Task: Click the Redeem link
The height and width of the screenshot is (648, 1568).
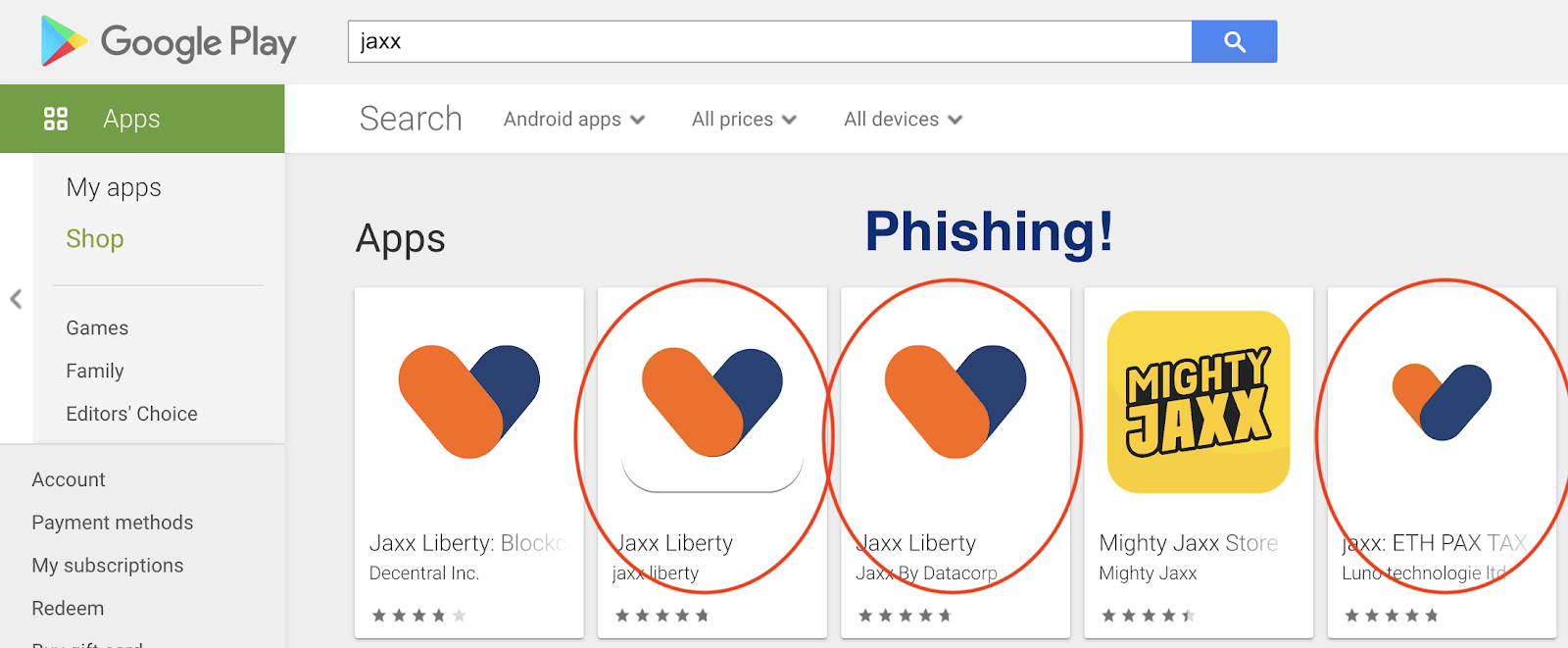Action: [x=68, y=608]
